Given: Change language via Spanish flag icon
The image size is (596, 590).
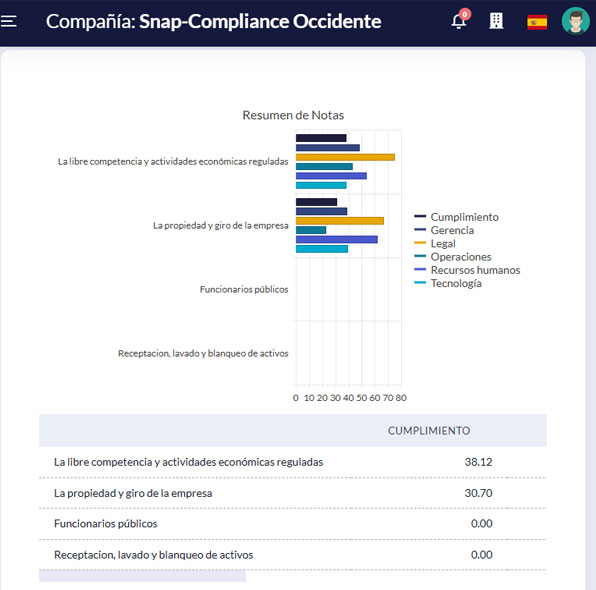Looking at the screenshot, I should tap(537, 22).
